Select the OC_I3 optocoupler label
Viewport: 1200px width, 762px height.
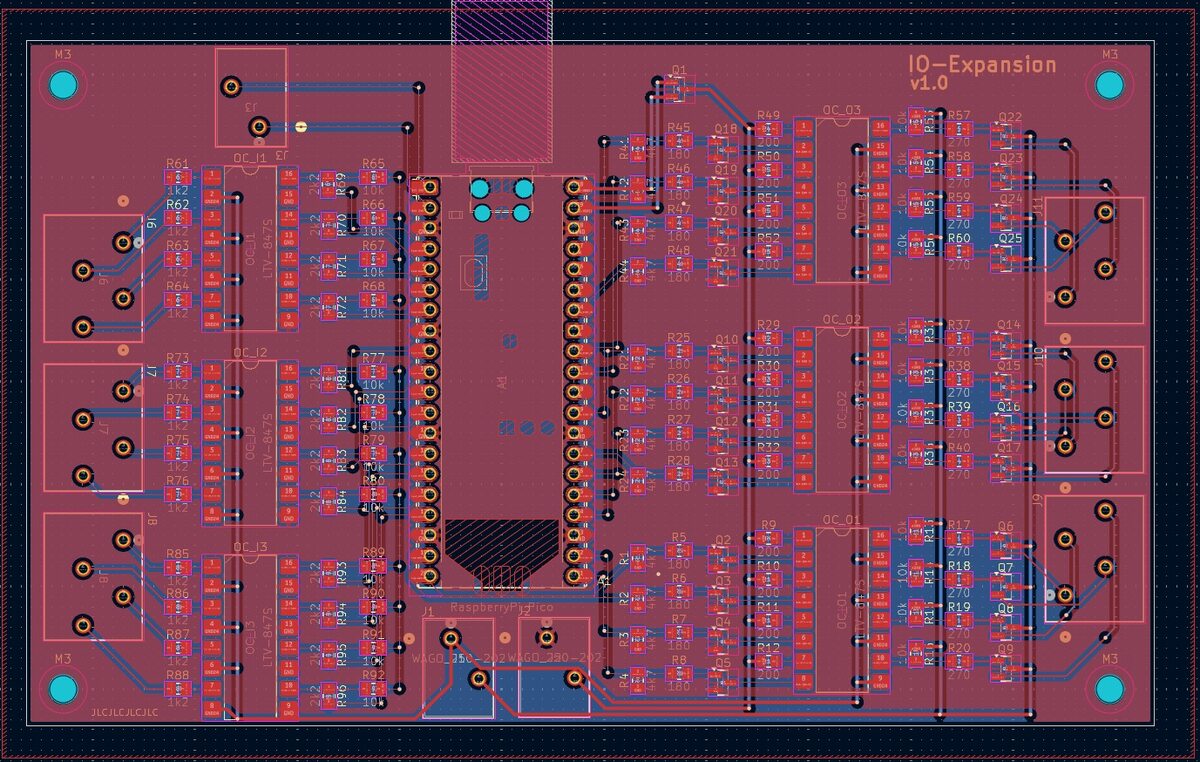click(249, 547)
